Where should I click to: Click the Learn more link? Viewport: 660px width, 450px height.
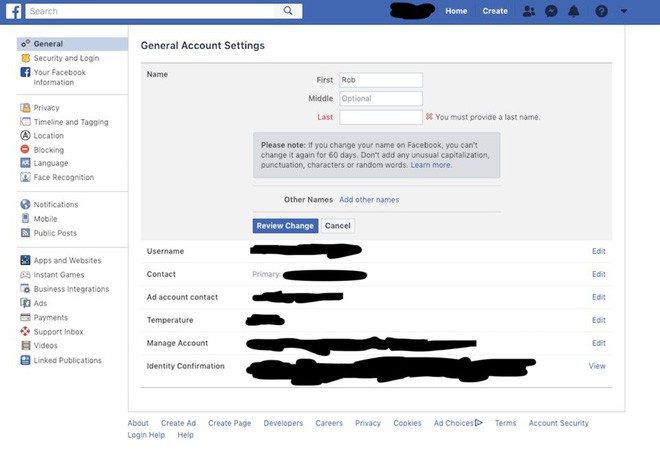point(431,165)
